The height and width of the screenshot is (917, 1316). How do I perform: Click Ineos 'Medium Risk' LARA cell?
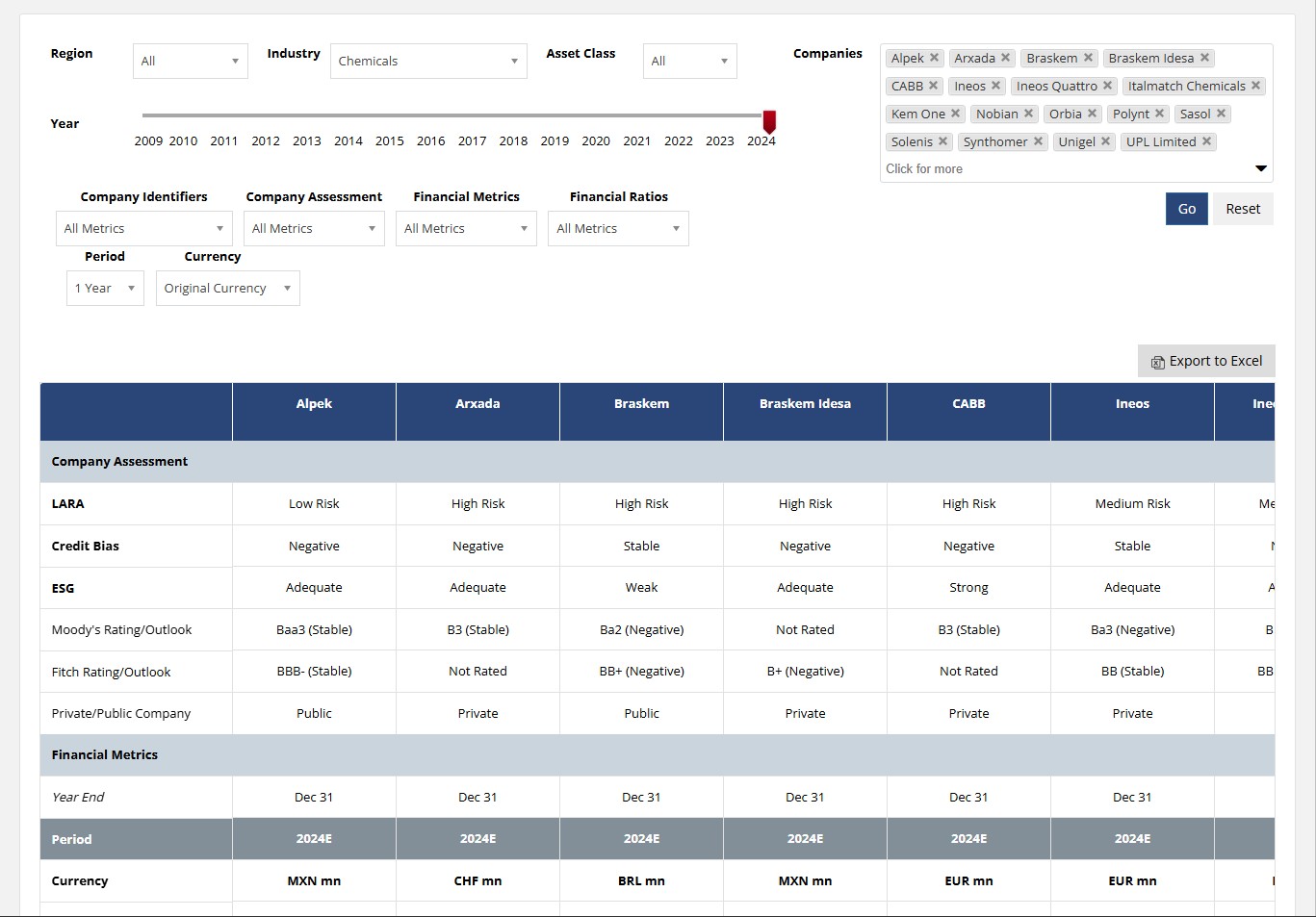[x=1132, y=503]
